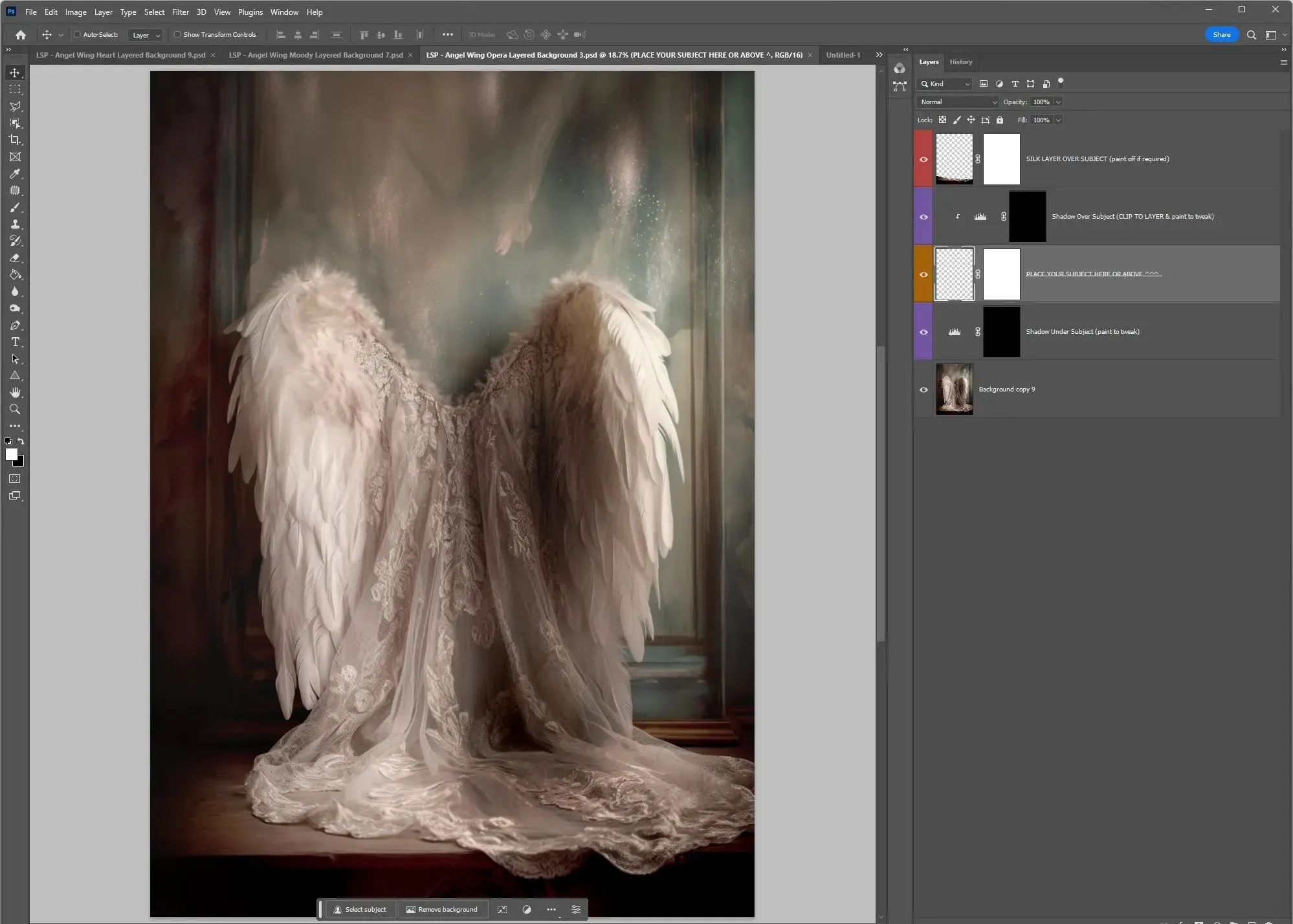Image resolution: width=1293 pixels, height=924 pixels.
Task: Select the Paint Bucket tool
Action: (x=15, y=274)
